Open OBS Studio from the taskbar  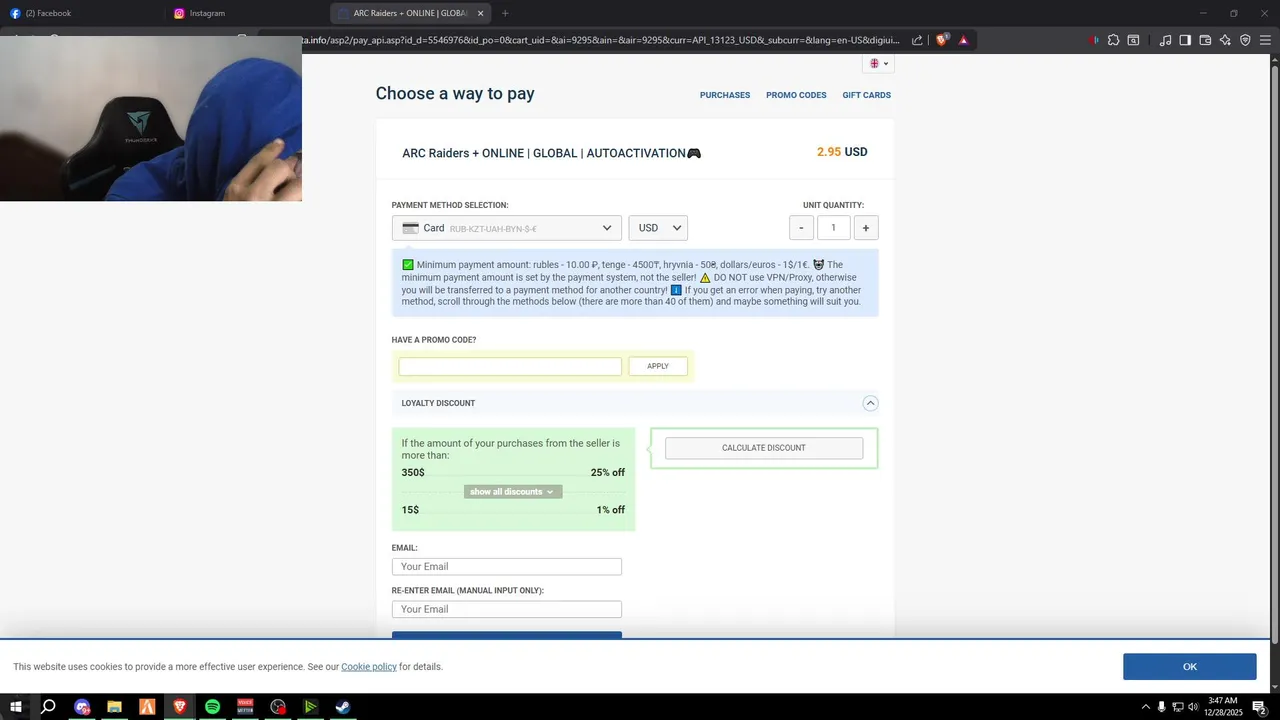[x=278, y=707]
